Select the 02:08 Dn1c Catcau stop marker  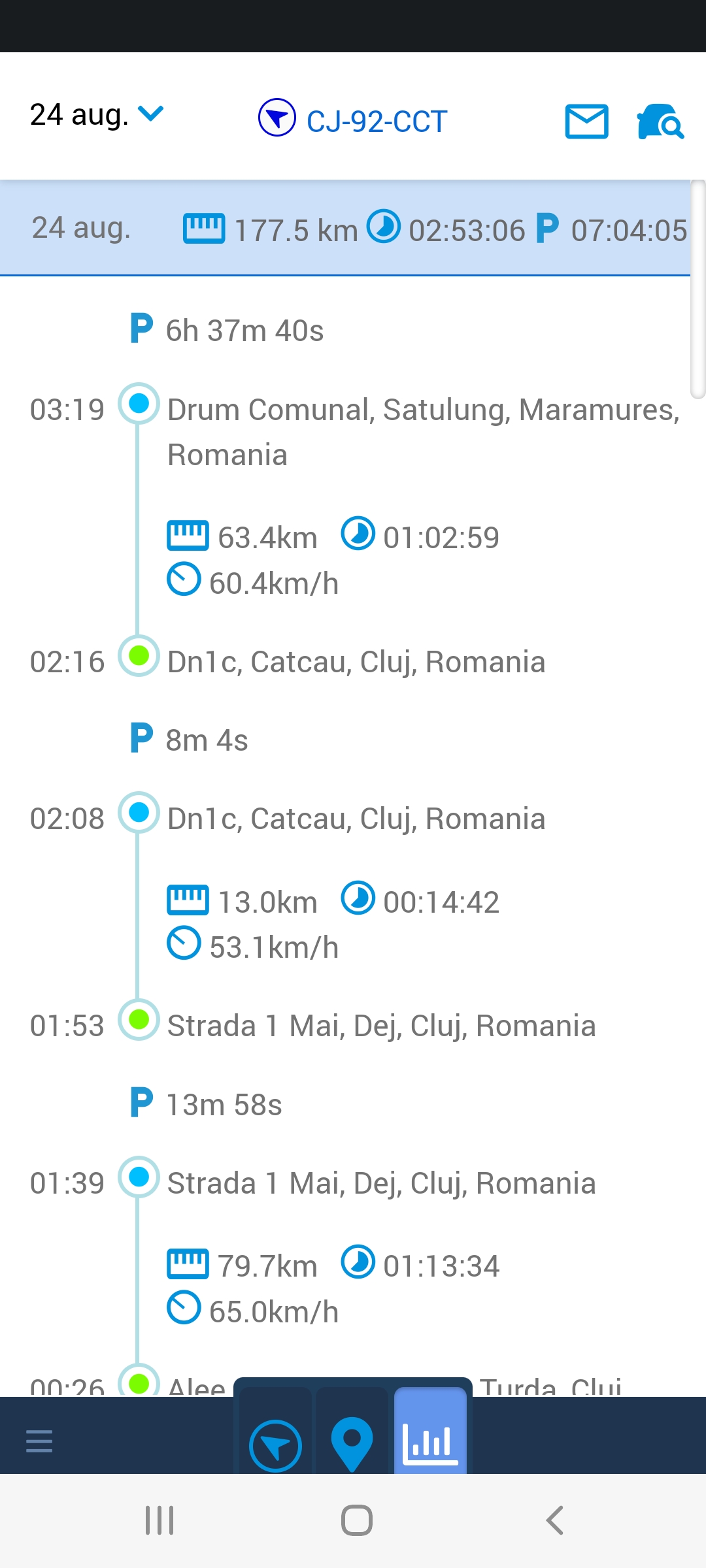tap(139, 813)
